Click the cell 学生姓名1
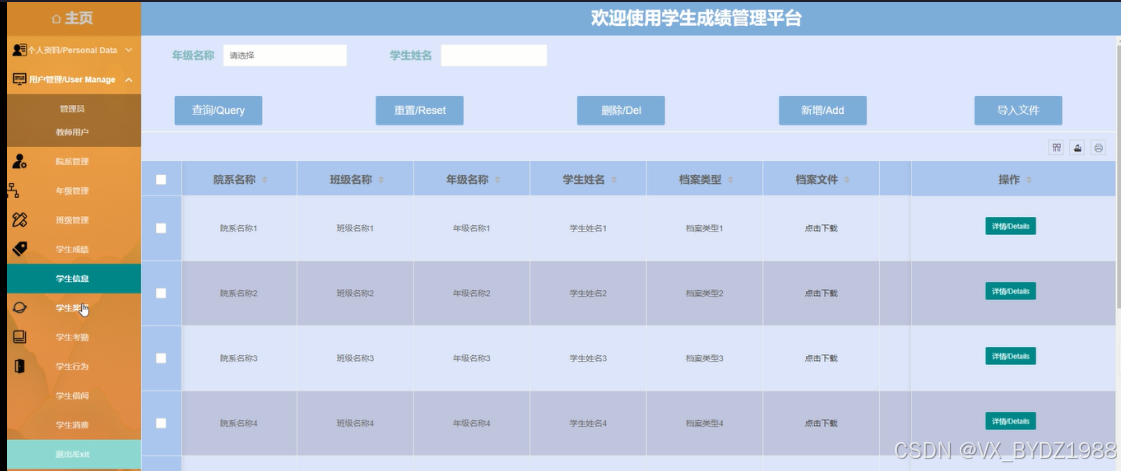 [x=588, y=228]
